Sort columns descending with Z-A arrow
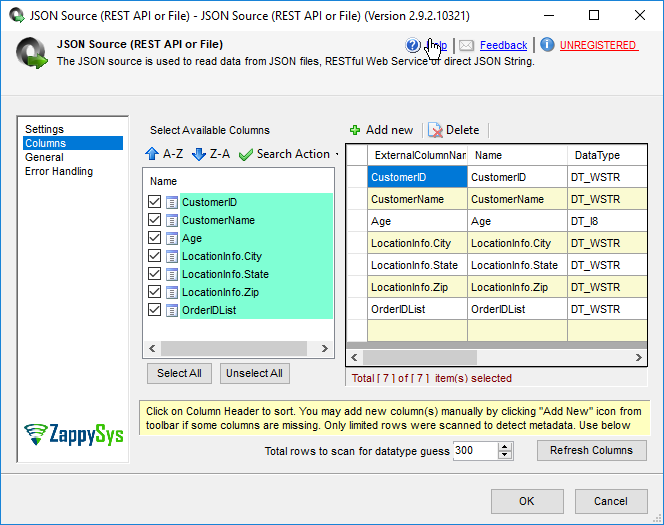Screen dimensions: 664x525 tap(199, 154)
